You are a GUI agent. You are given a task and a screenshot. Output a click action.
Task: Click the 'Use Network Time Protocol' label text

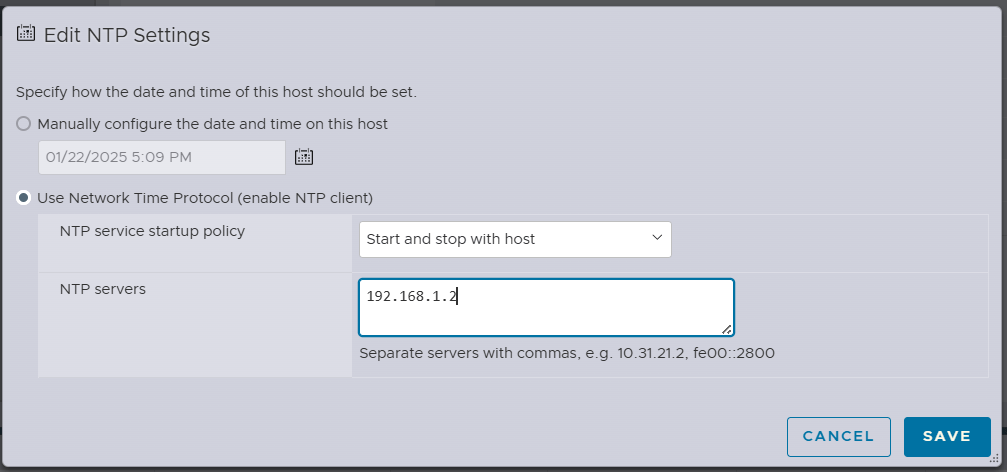point(205,198)
